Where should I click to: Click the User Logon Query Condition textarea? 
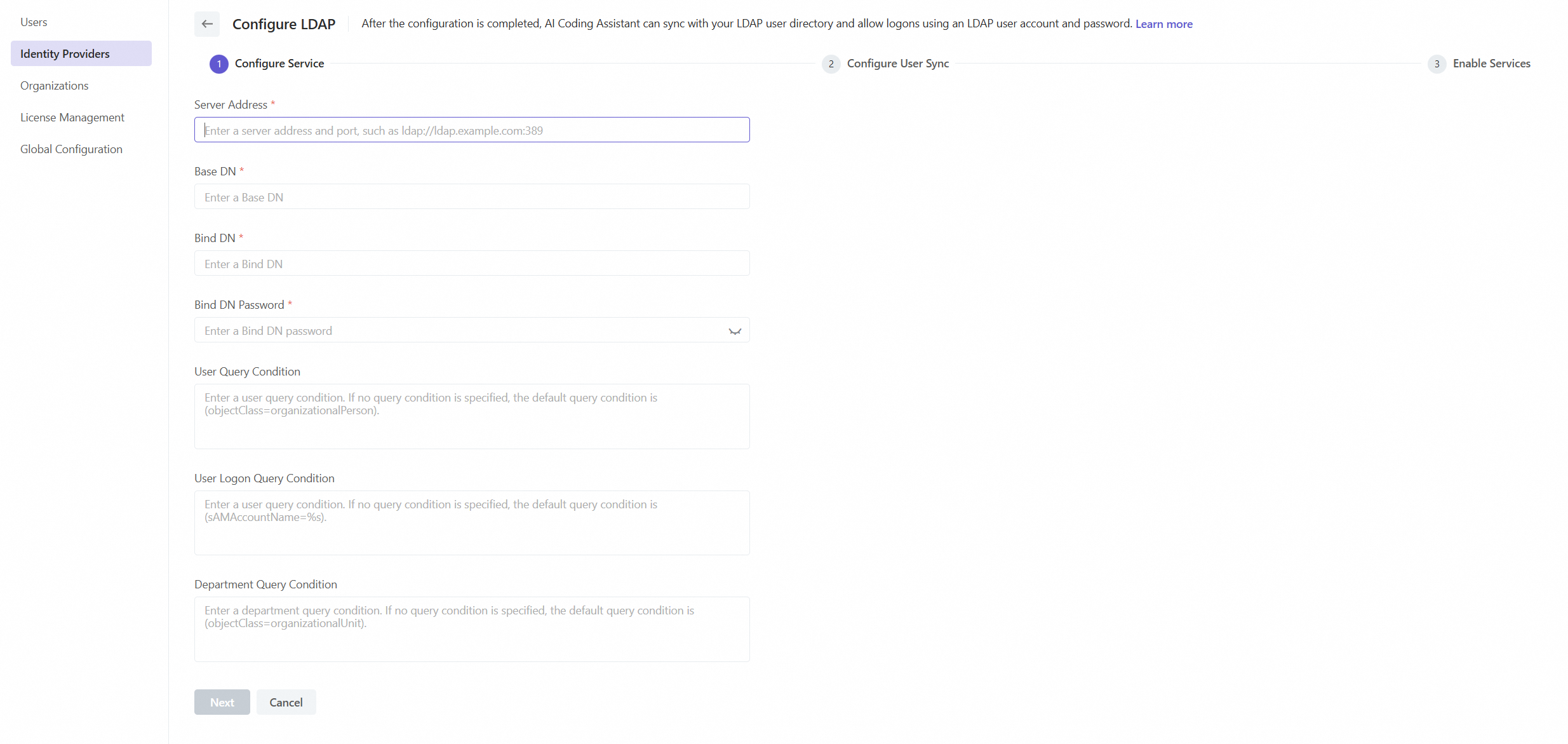point(471,523)
